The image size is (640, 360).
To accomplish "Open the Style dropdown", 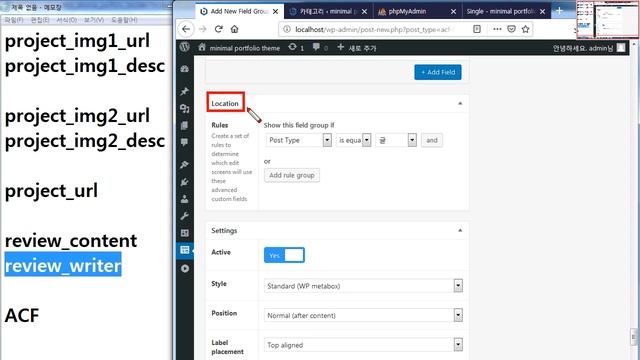I will coord(363,286).
